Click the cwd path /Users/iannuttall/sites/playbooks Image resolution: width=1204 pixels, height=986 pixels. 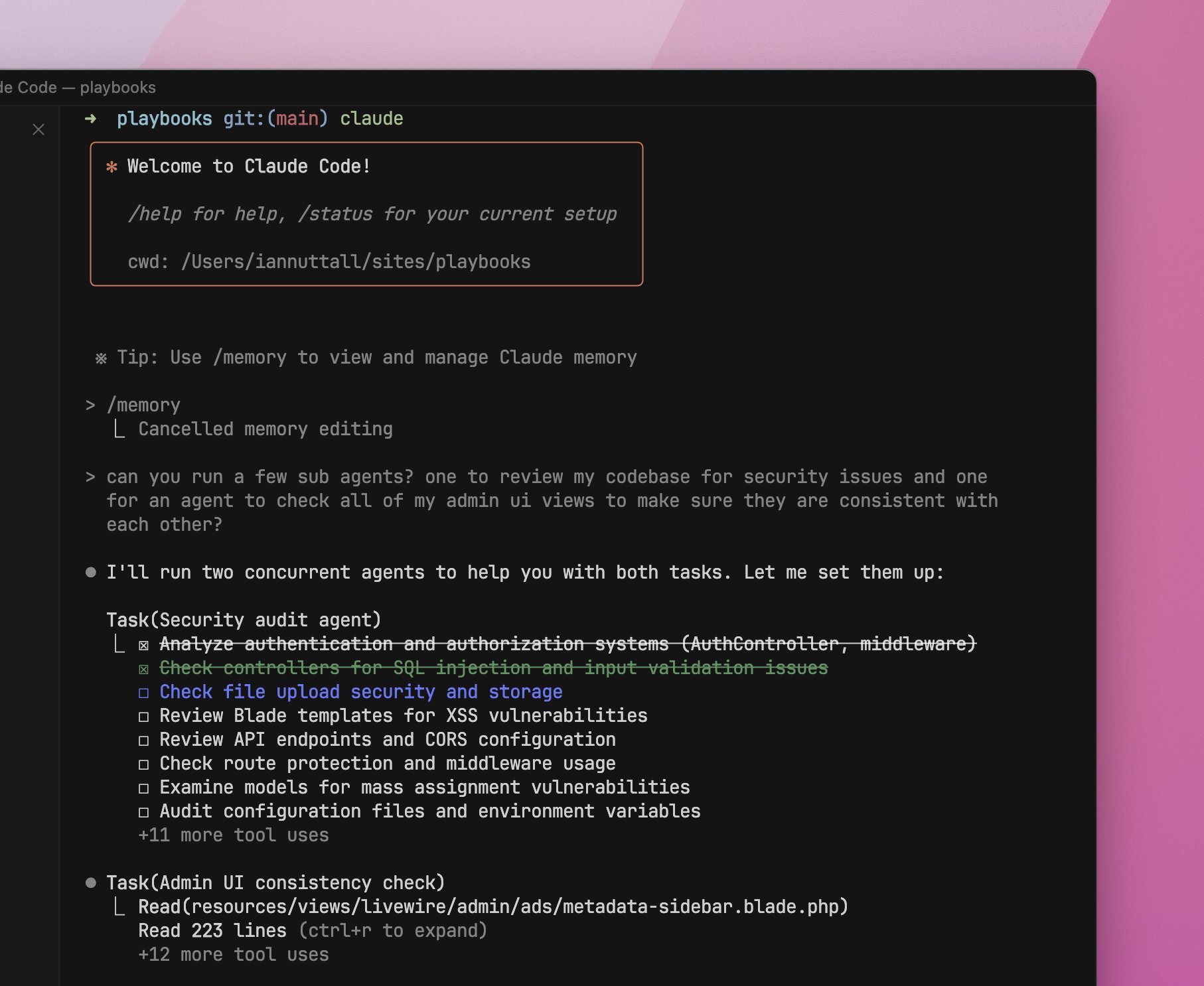(356, 262)
